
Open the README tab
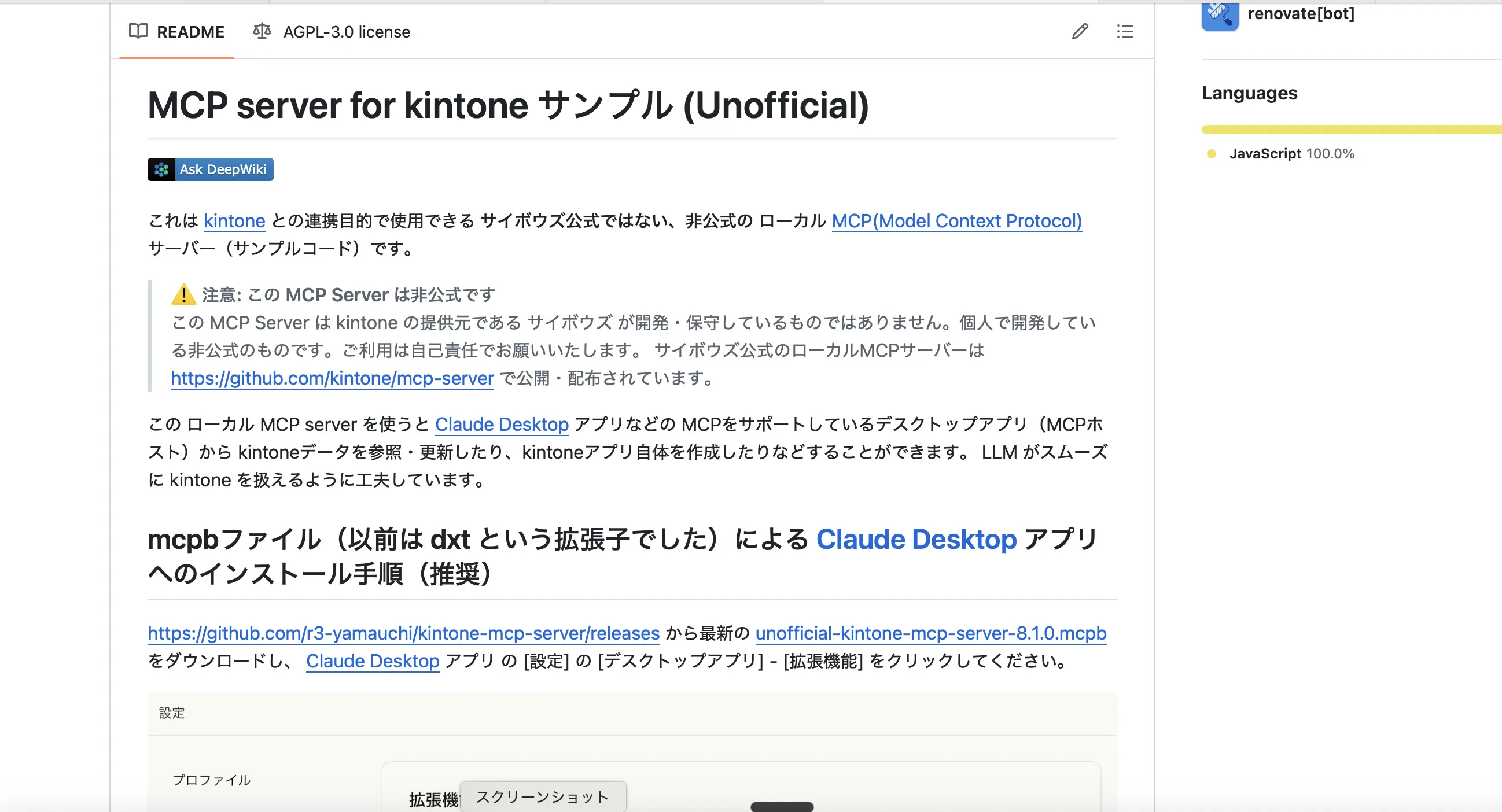pos(176,31)
